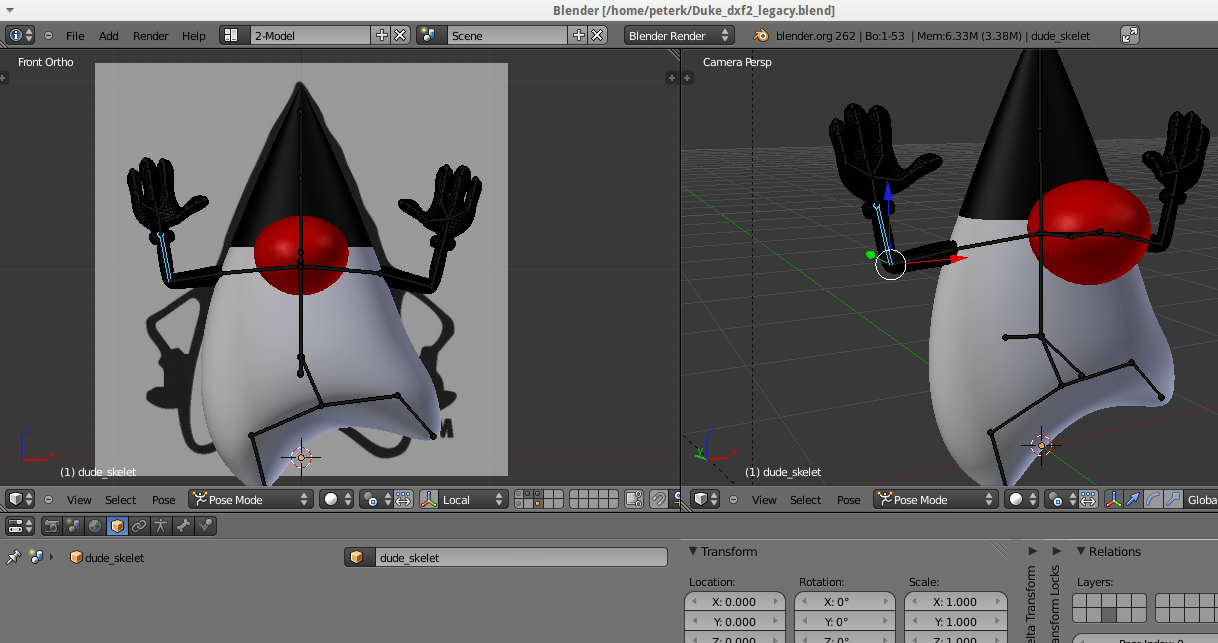Click the add screen layout plus button
Viewport: 1218px width, 643px height.
pos(381,35)
